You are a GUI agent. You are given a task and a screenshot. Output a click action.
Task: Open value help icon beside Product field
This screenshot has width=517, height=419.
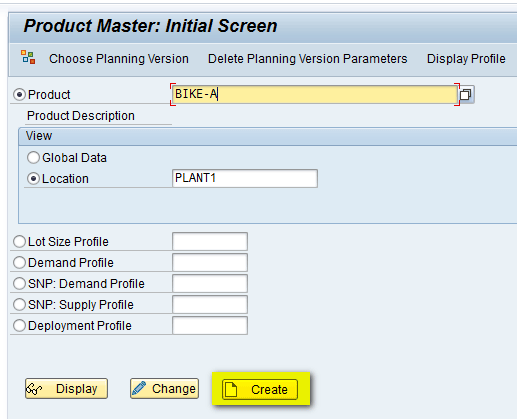pyautogui.click(x=466, y=95)
